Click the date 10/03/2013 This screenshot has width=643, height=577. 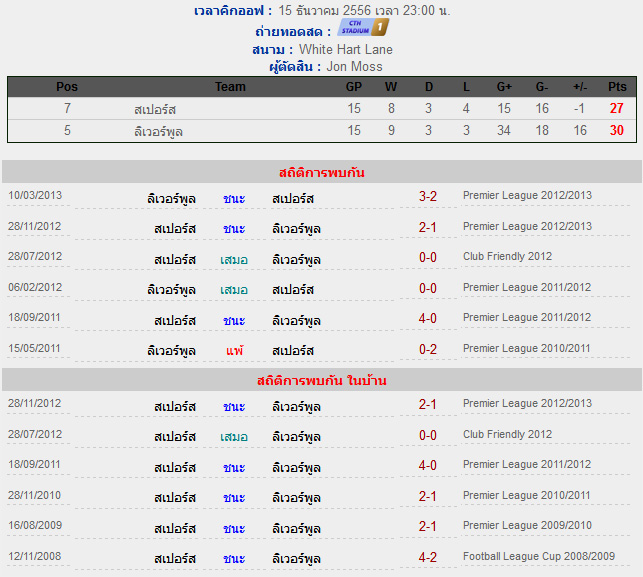(35, 195)
